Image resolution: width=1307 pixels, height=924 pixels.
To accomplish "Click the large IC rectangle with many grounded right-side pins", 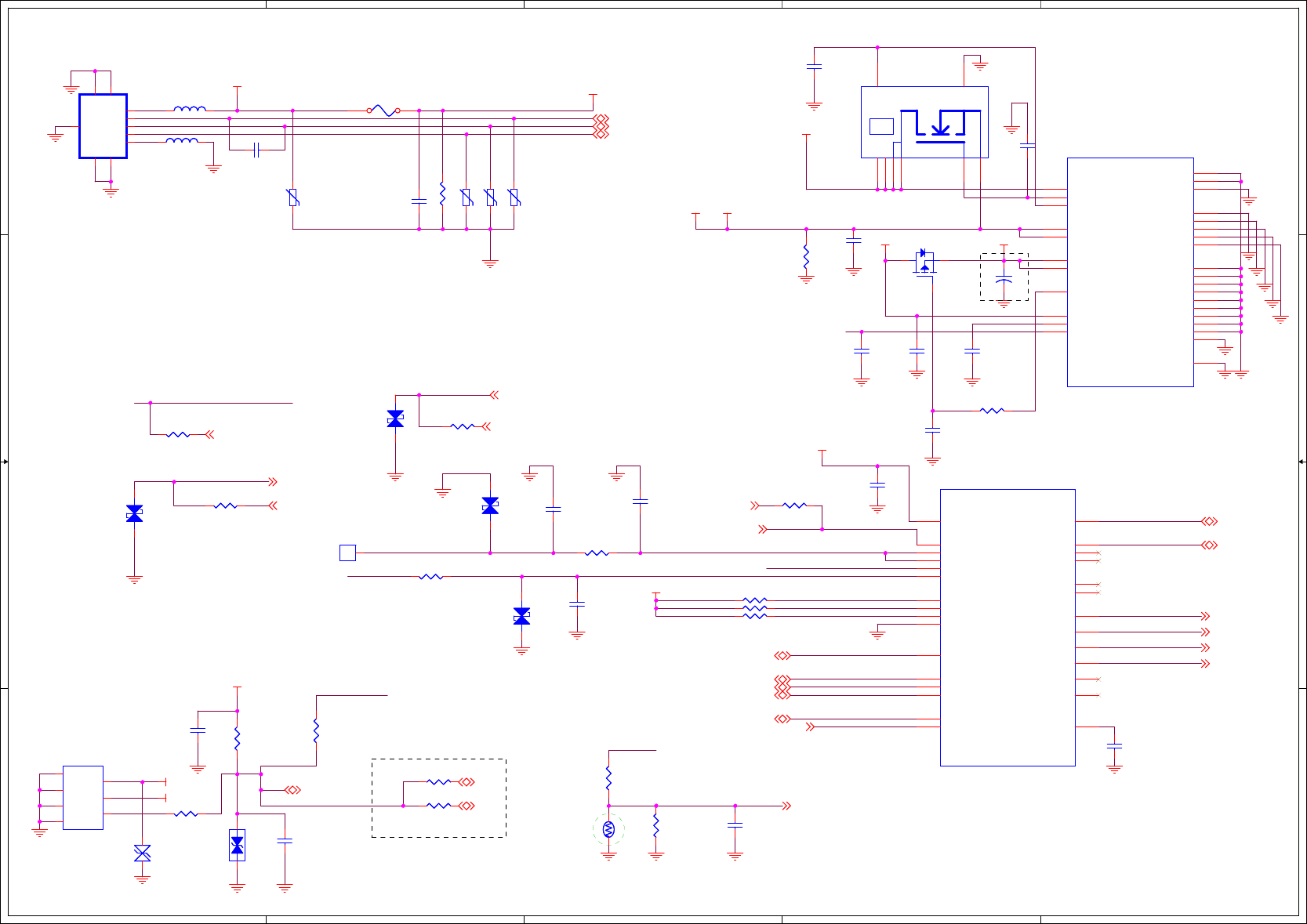I will tap(1130, 272).
